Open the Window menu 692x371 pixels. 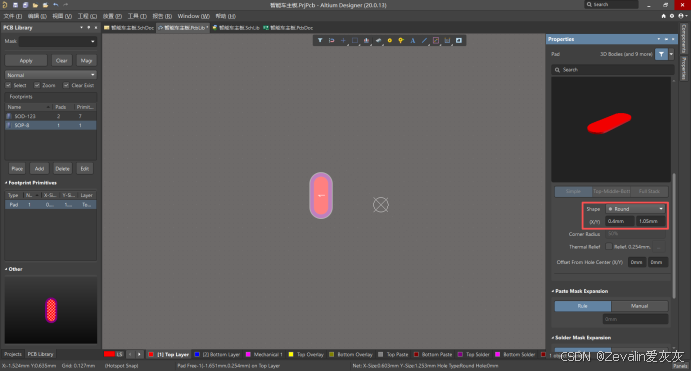coord(193,16)
